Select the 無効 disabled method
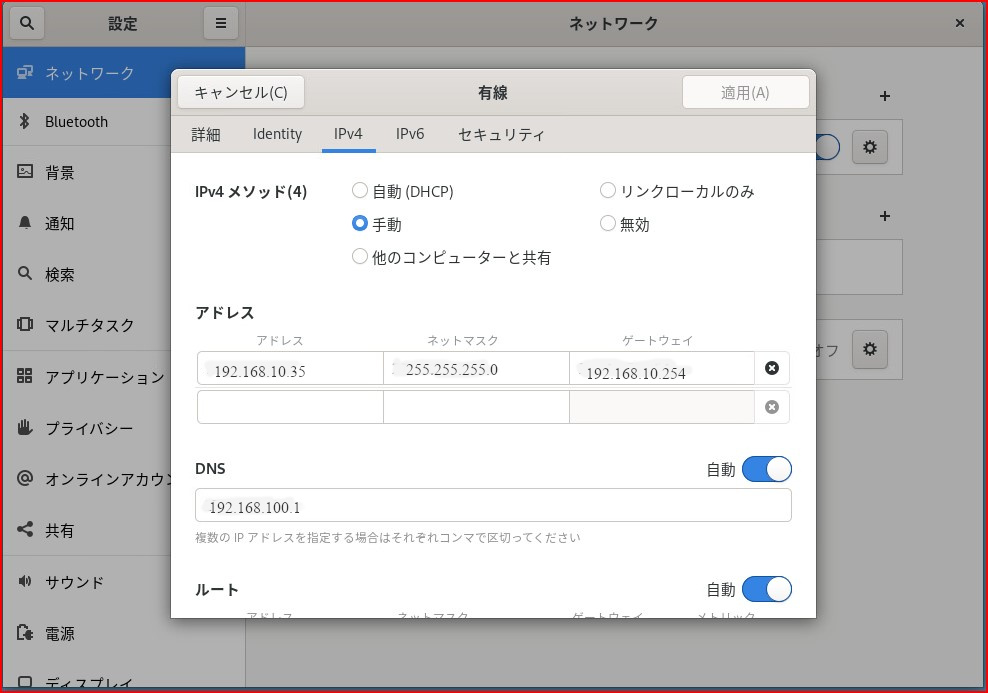This screenshot has width=988, height=693. coord(624,224)
